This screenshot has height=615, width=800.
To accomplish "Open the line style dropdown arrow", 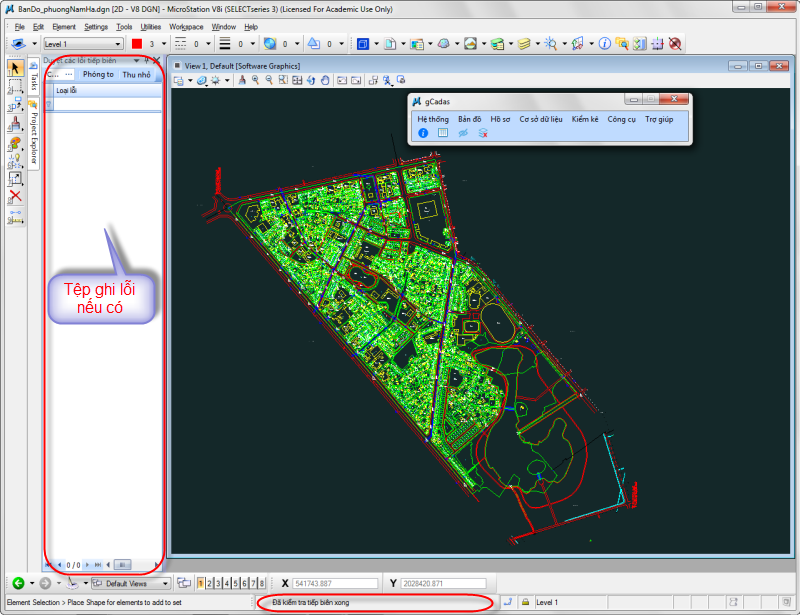I will [209, 44].
